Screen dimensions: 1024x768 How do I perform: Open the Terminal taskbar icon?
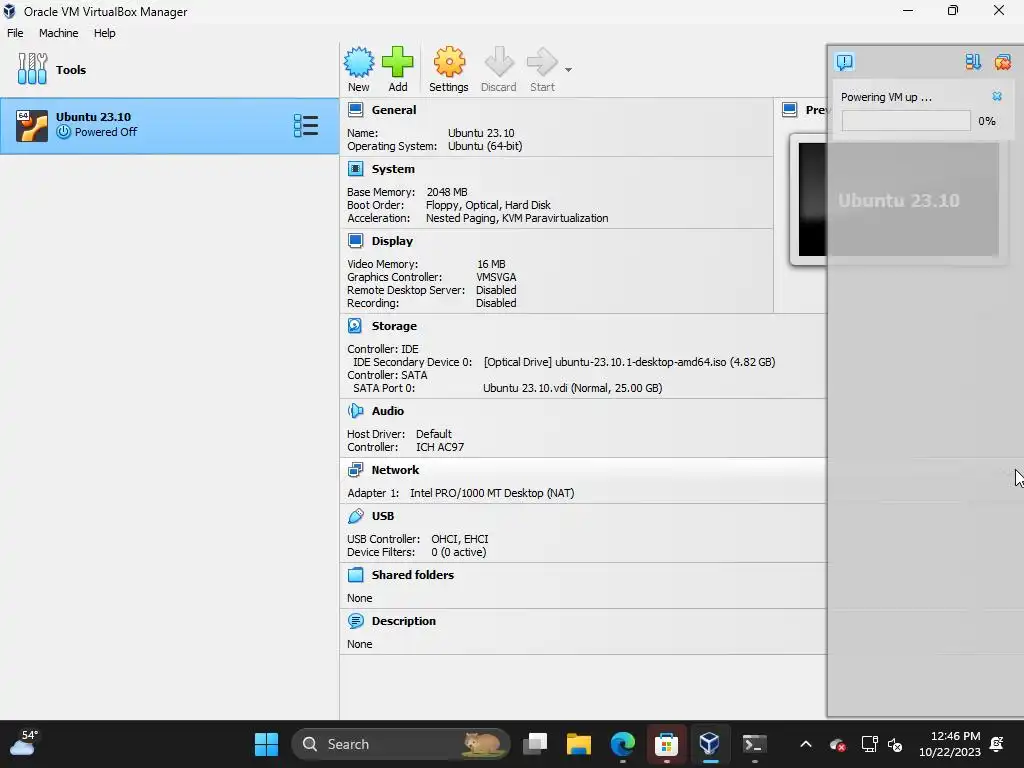pyautogui.click(x=754, y=744)
